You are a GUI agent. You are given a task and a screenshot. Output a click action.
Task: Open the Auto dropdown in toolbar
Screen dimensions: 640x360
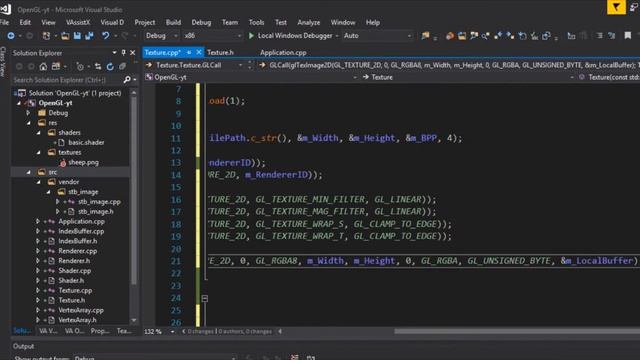click(x=377, y=36)
